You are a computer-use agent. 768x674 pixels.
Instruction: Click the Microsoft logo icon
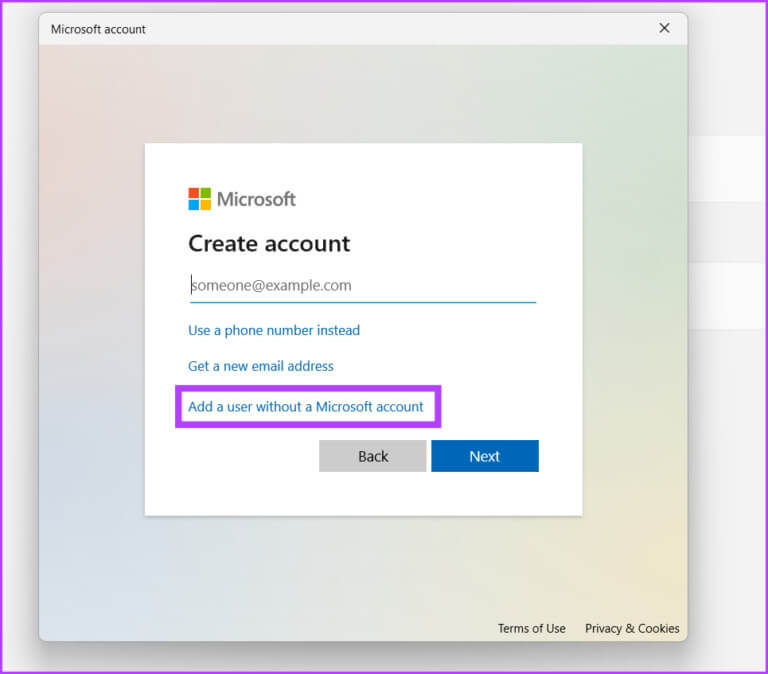point(200,199)
